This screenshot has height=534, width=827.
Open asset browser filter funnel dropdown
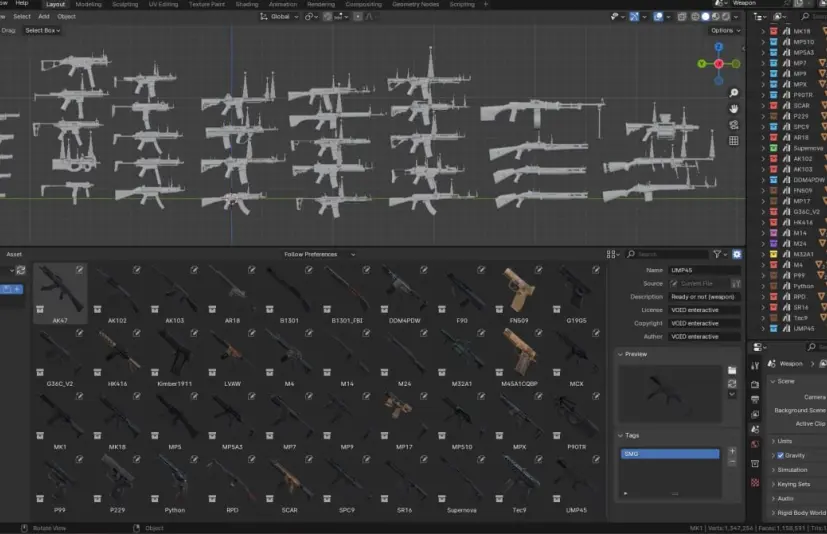[x=720, y=254]
